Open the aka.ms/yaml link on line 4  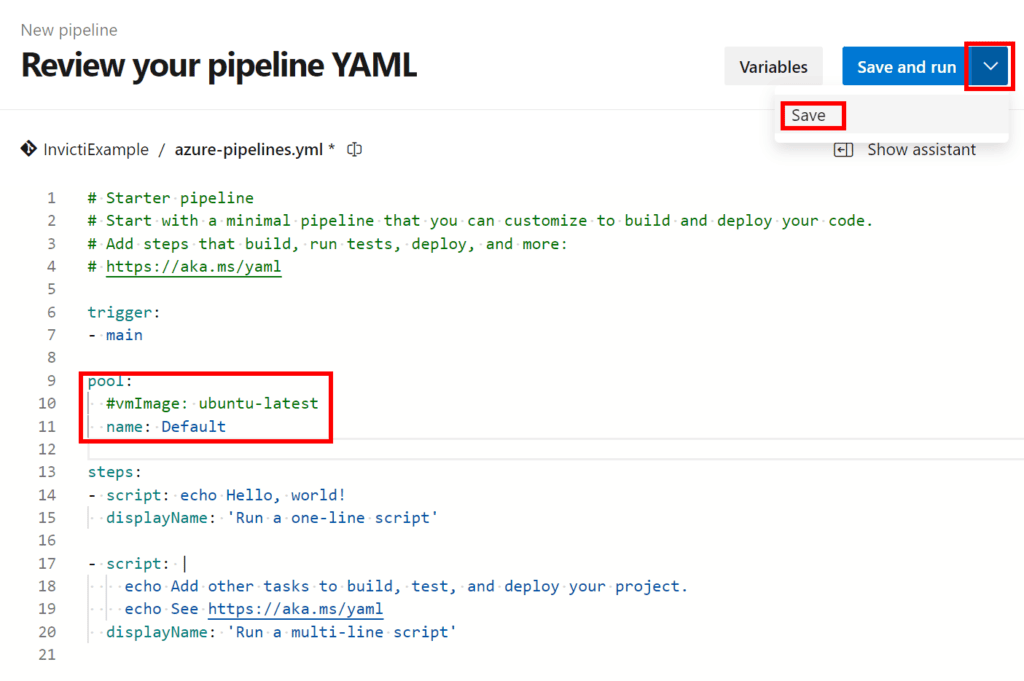coord(193,267)
